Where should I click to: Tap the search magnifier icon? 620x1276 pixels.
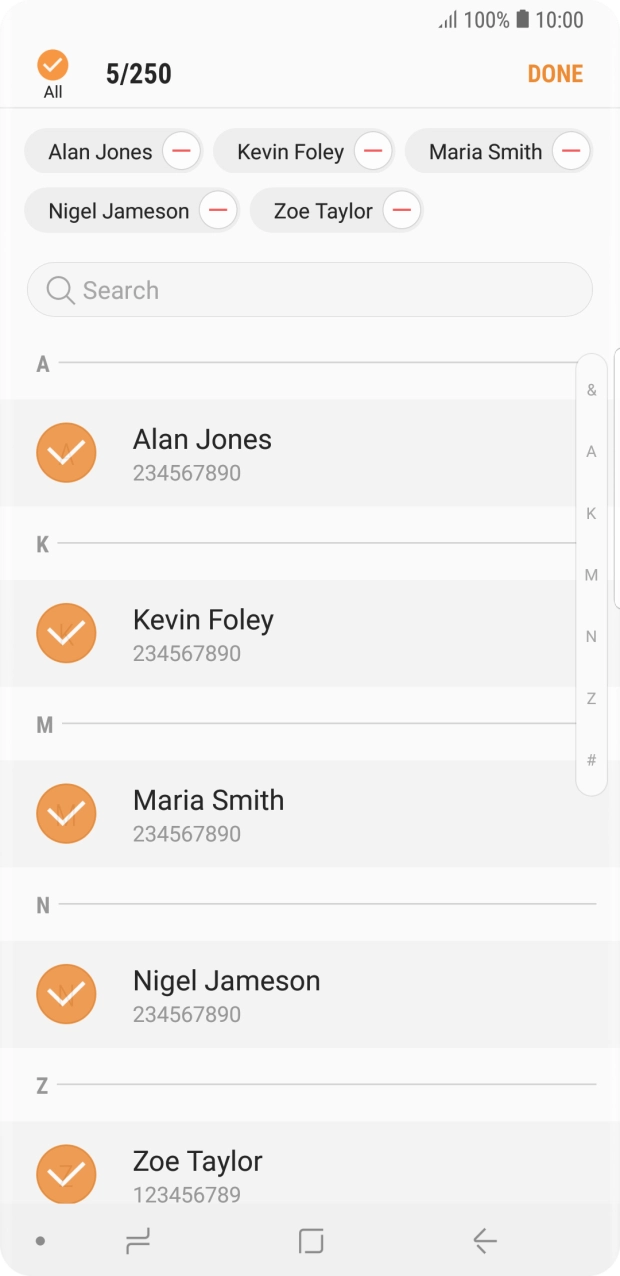click(60, 290)
